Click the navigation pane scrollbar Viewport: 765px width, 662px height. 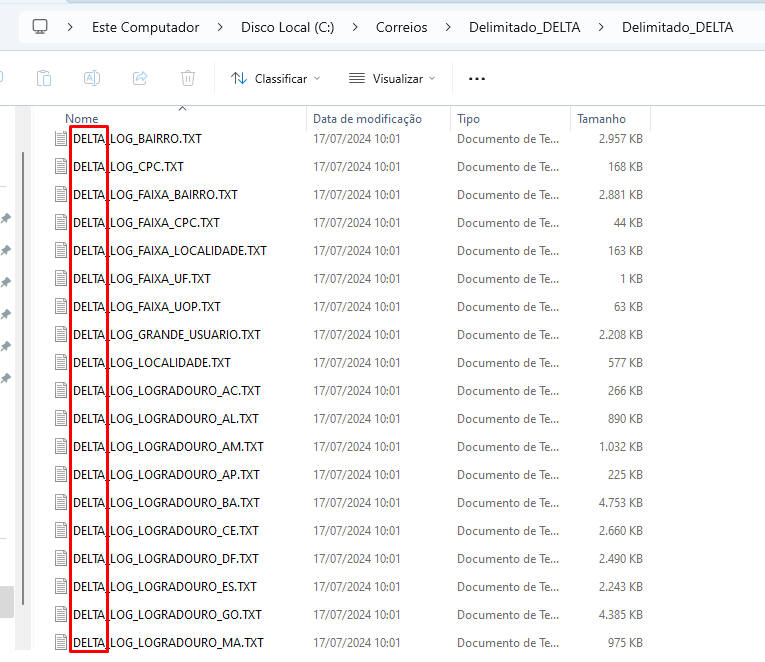tap(23, 378)
